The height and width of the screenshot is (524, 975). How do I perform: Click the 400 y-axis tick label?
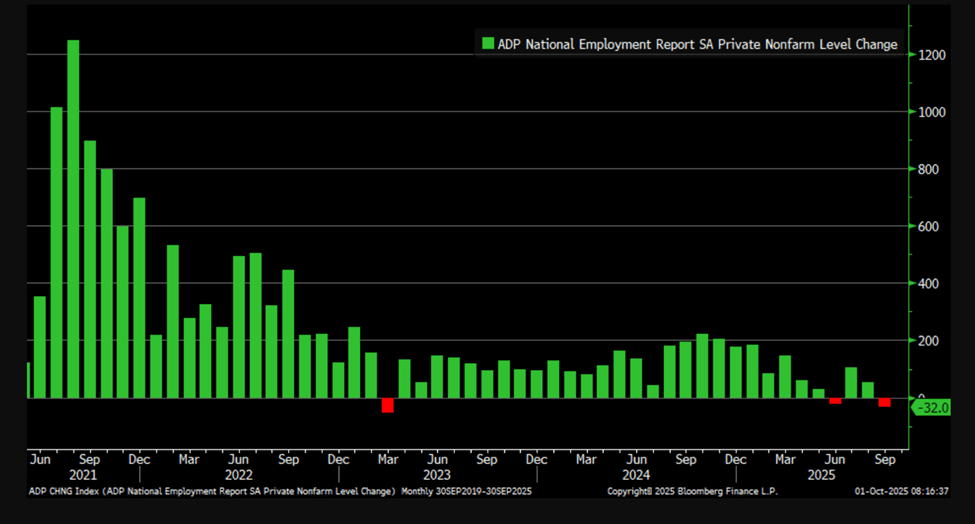(x=929, y=284)
